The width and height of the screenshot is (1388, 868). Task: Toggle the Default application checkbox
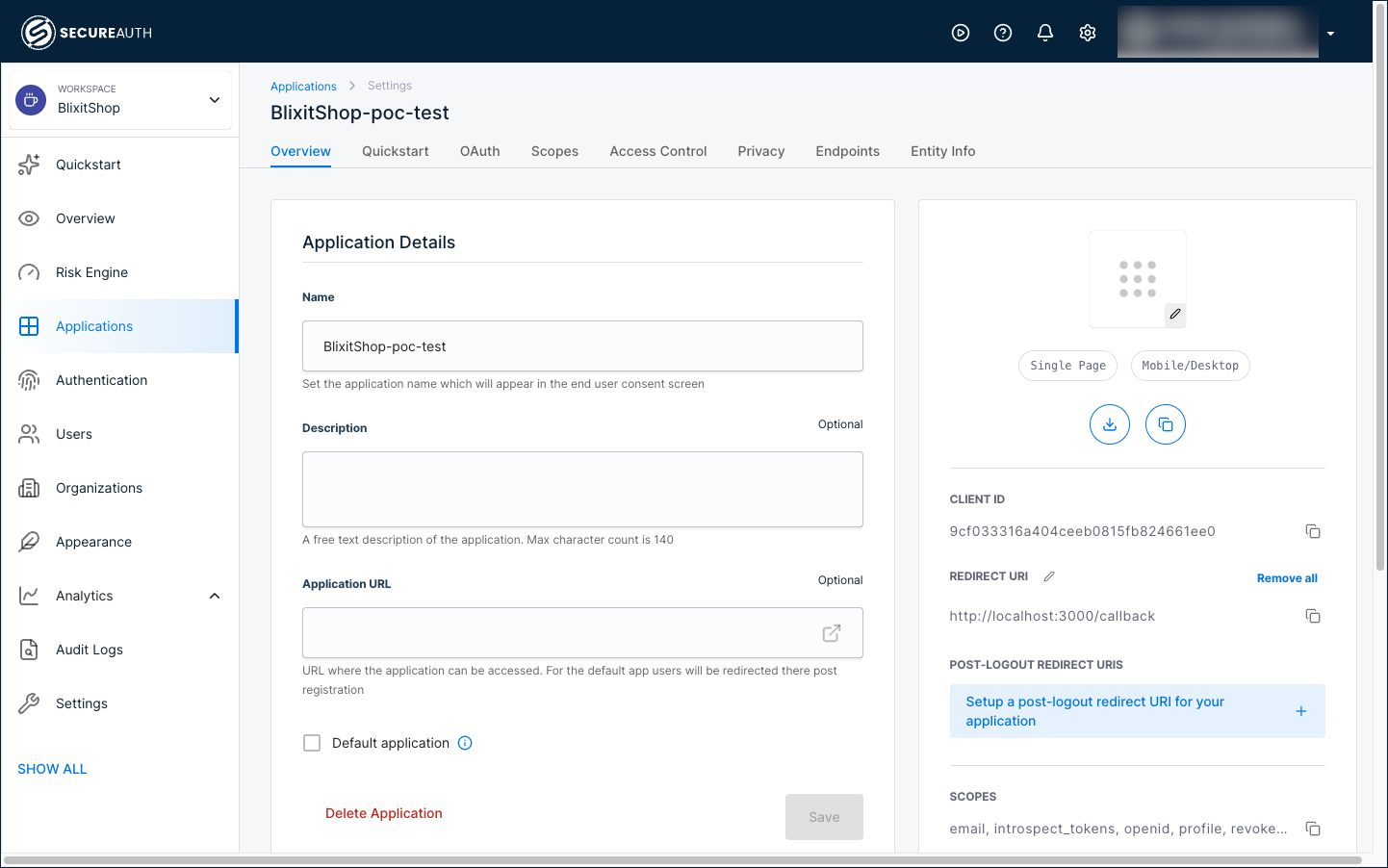click(x=312, y=743)
